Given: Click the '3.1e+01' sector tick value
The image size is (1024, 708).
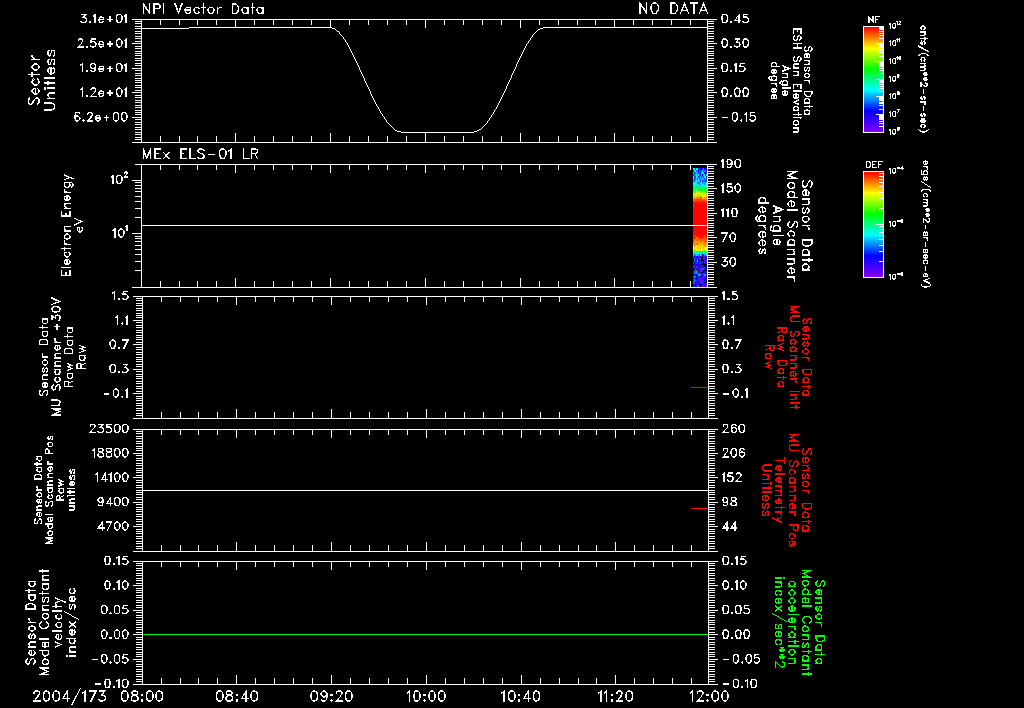Looking at the screenshot, I should tap(103, 18).
